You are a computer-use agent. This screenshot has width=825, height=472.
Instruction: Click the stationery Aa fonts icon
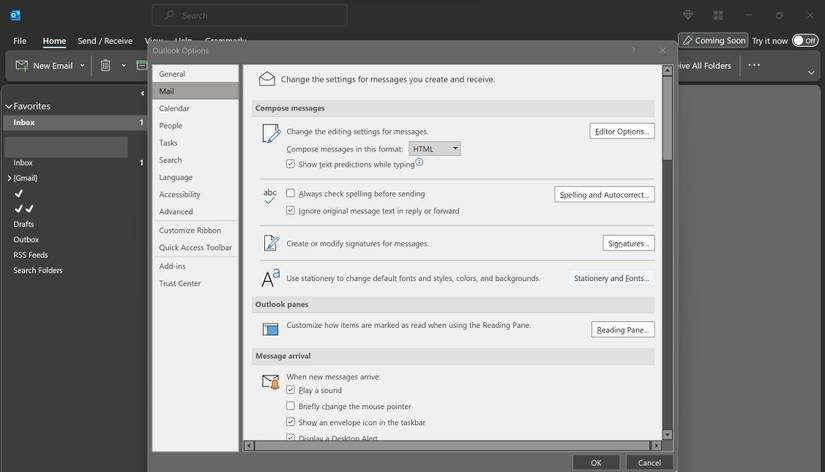[x=270, y=278]
